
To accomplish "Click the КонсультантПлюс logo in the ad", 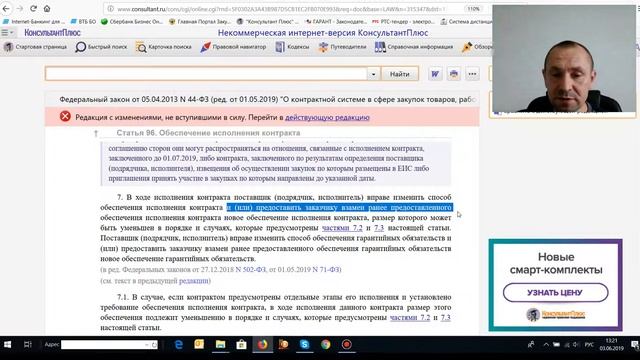I will [555, 314].
